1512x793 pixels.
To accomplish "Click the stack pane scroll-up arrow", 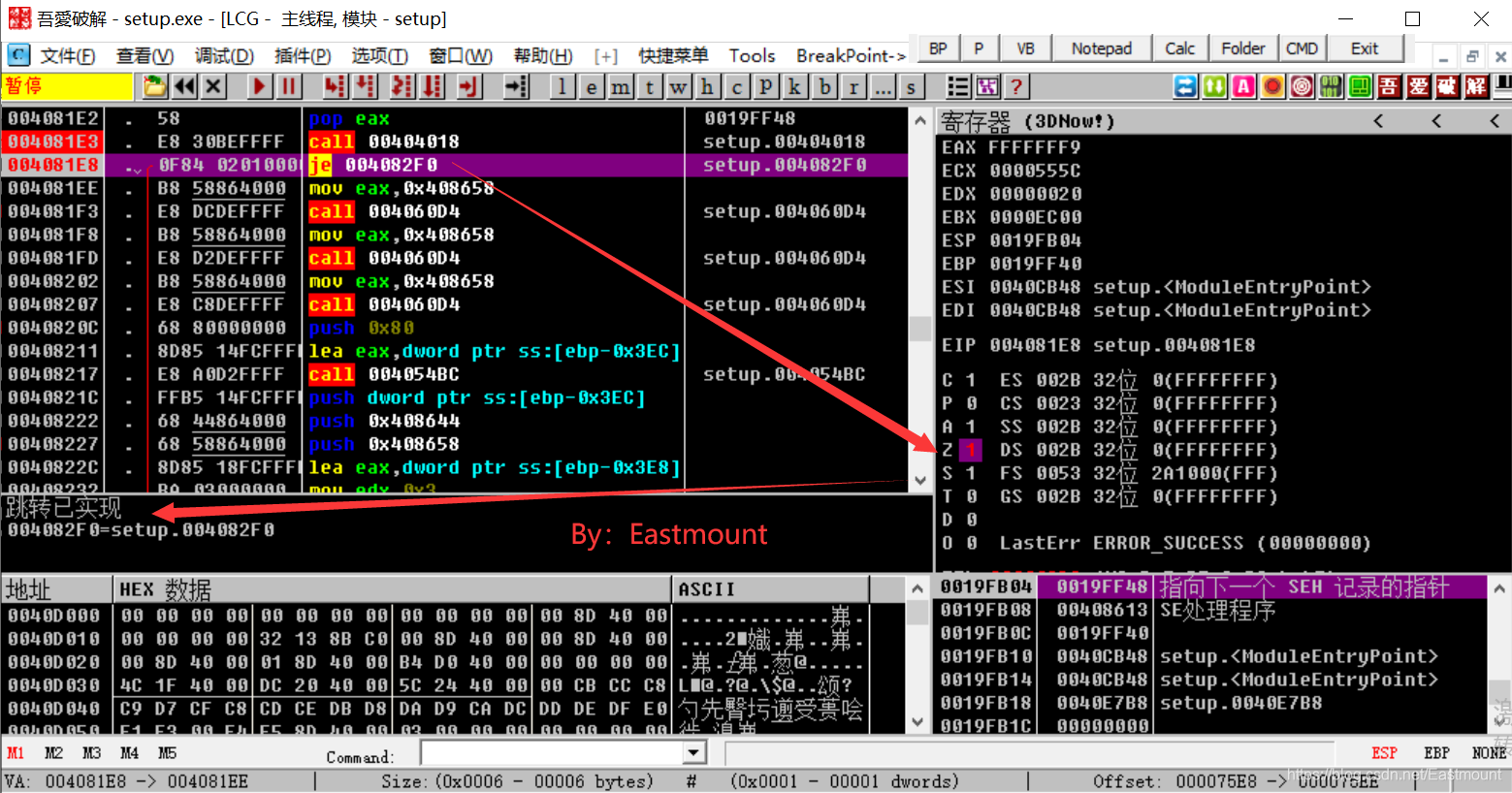I will click(1499, 588).
